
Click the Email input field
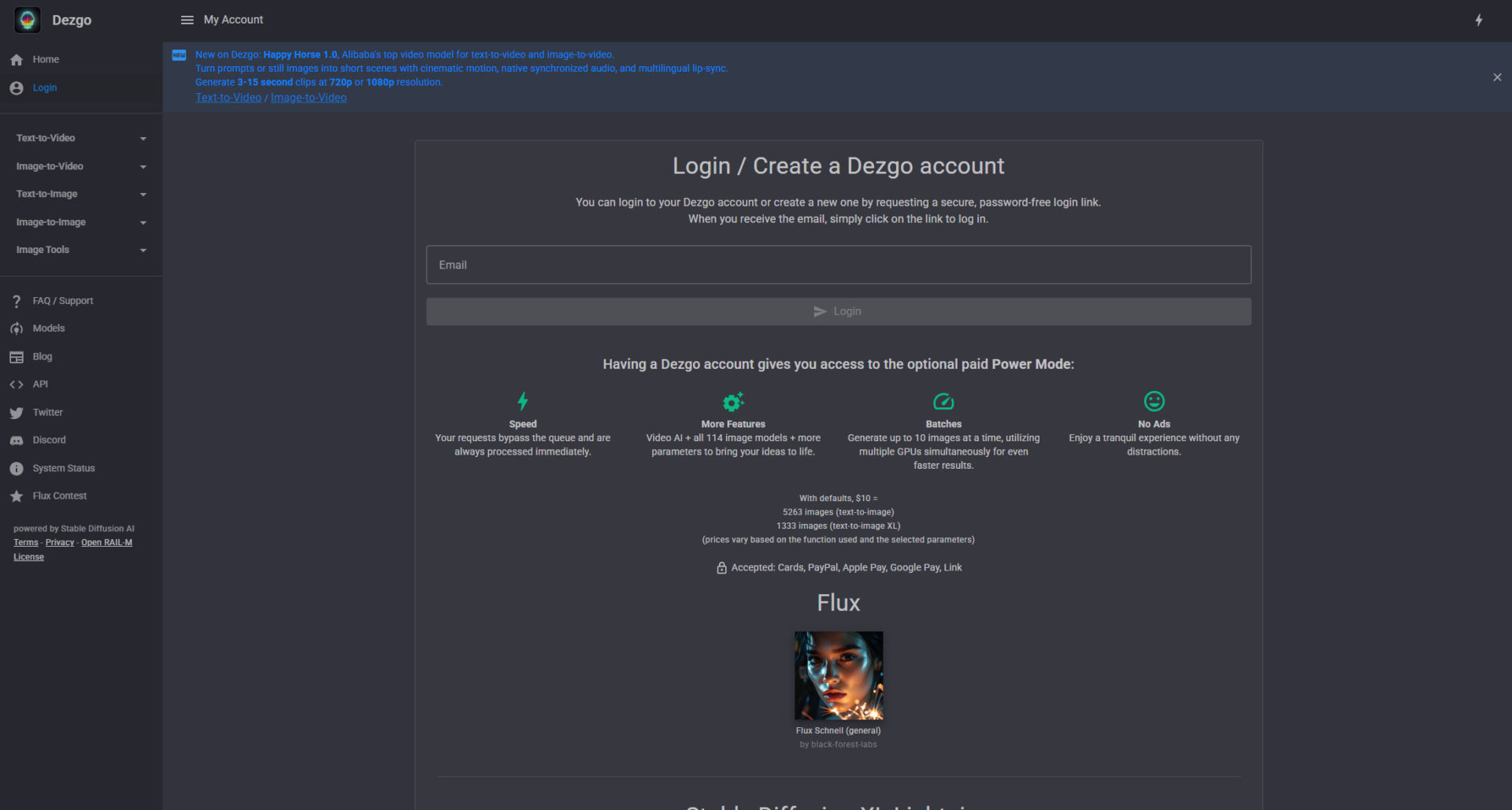[838, 265]
